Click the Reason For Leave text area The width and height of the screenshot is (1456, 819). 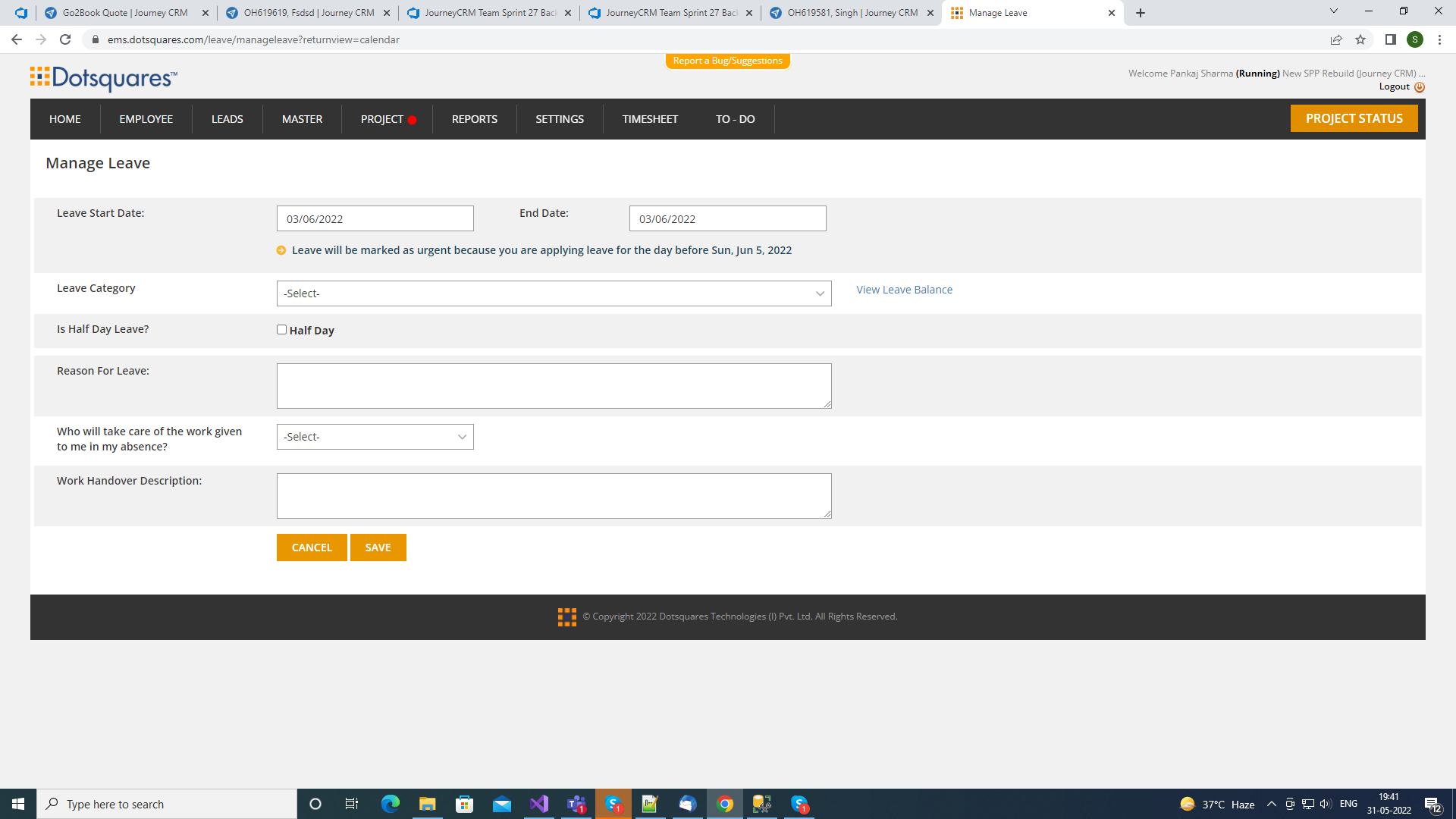click(554, 386)
